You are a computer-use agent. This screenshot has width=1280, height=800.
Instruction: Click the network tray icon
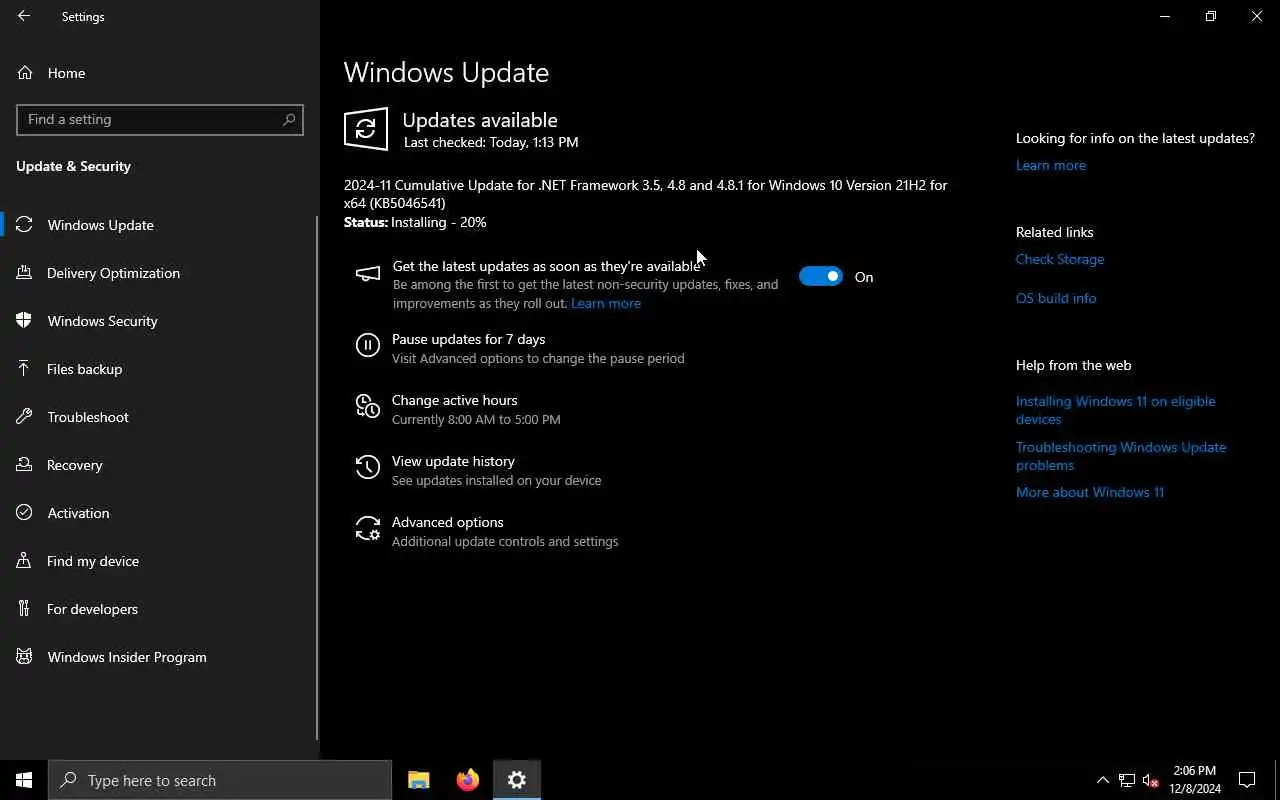(1127, 780)
